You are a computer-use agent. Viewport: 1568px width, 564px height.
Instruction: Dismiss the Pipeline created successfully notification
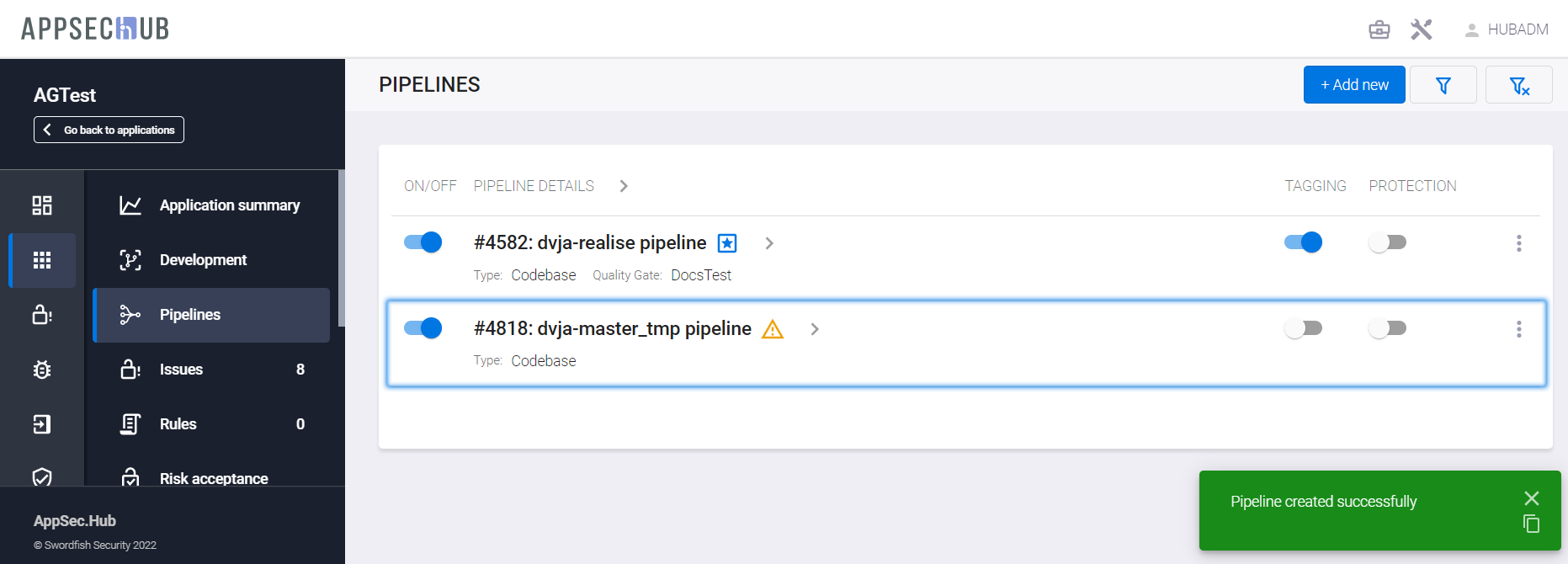[x=1531, y=498]
